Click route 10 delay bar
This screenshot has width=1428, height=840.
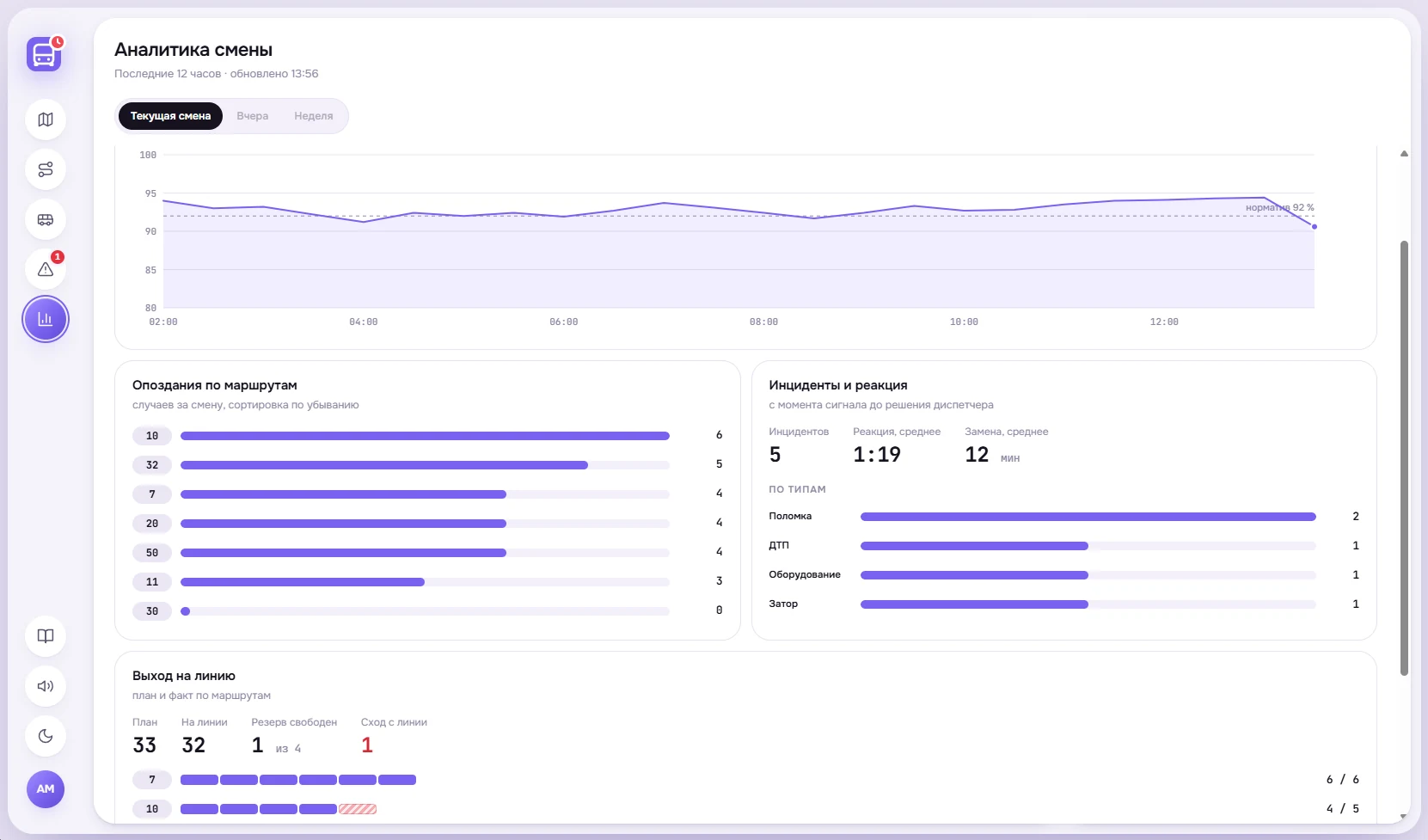click(425, 436)
